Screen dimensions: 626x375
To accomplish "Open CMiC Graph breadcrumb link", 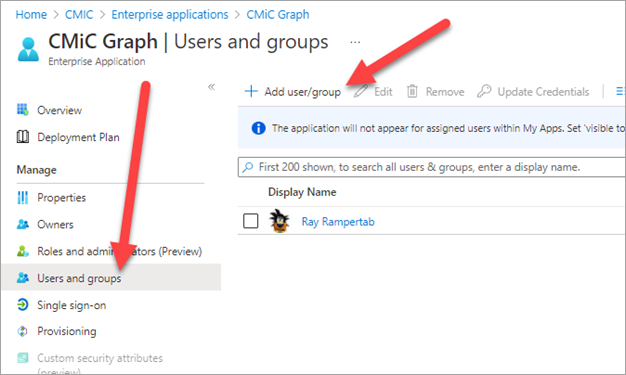I will 277,15.
